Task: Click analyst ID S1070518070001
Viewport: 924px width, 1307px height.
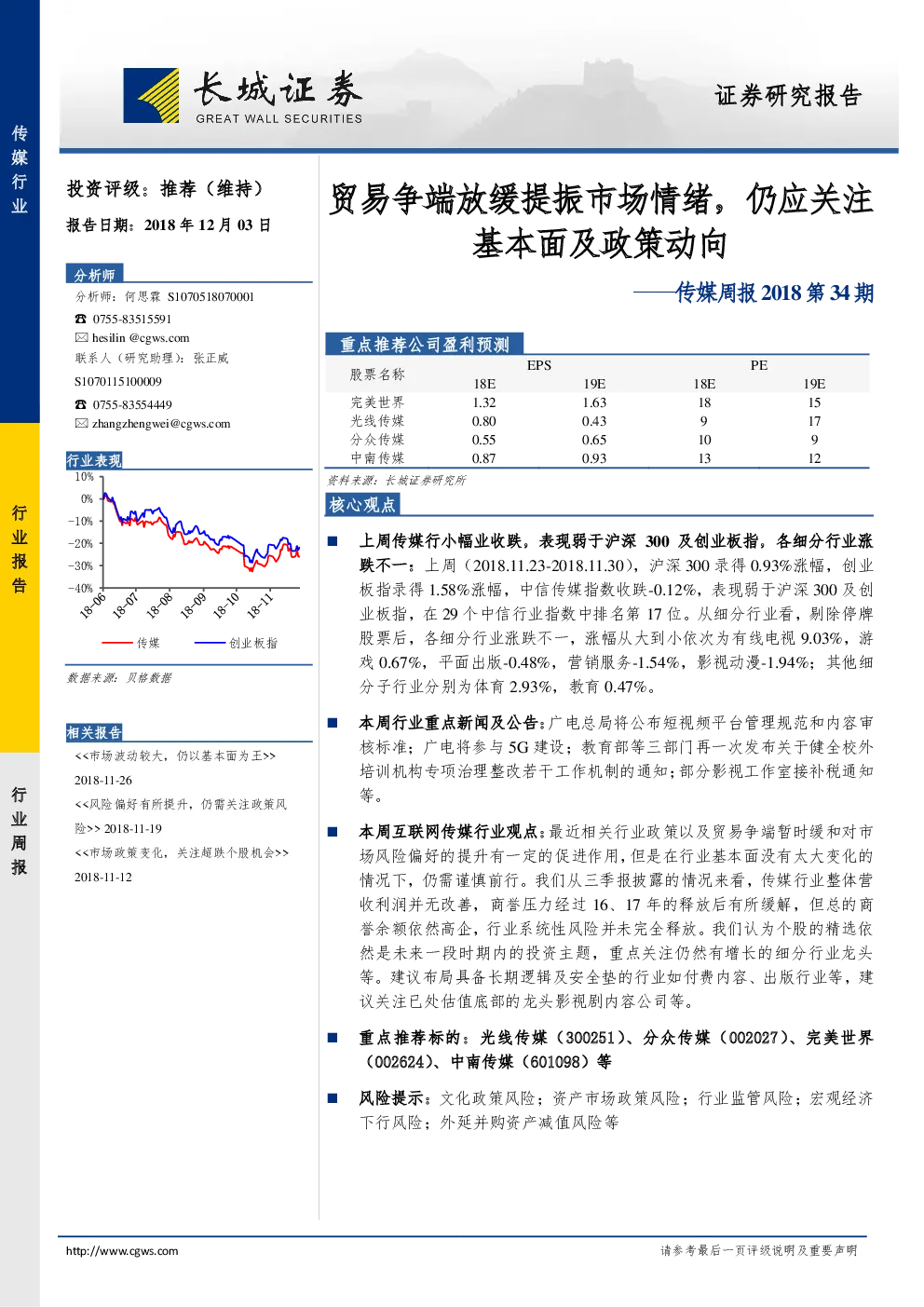Action: coord(211,297)
